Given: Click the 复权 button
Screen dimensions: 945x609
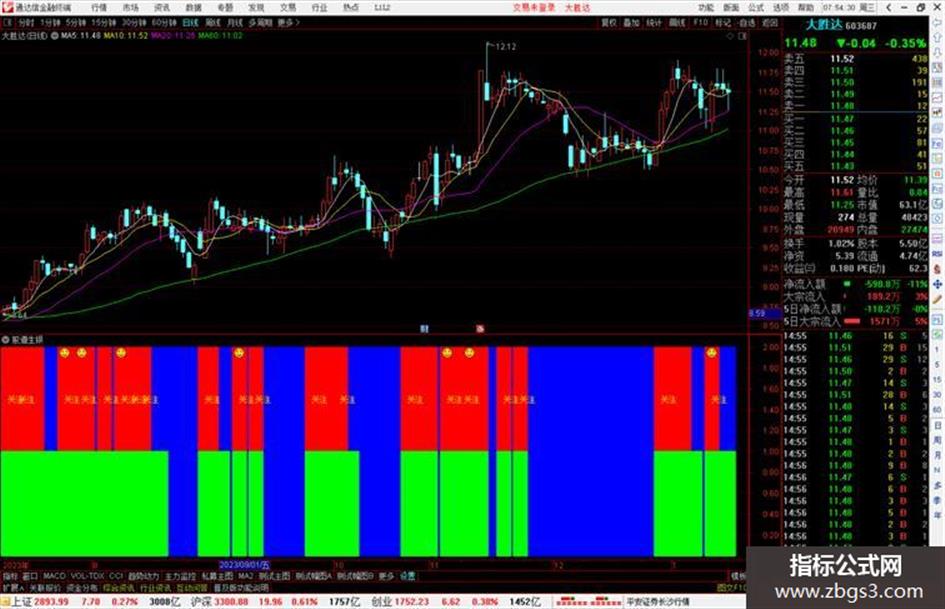Looking at the screenshot, I should point(609,22).
